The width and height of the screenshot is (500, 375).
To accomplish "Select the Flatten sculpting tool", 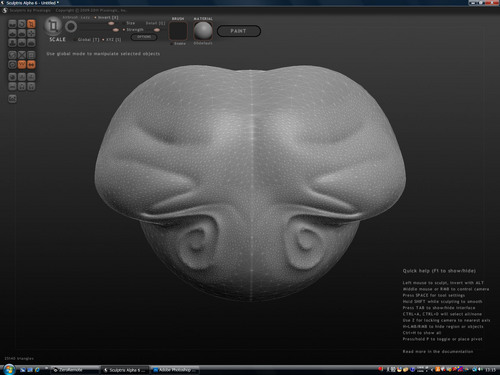I will point(22,33).
